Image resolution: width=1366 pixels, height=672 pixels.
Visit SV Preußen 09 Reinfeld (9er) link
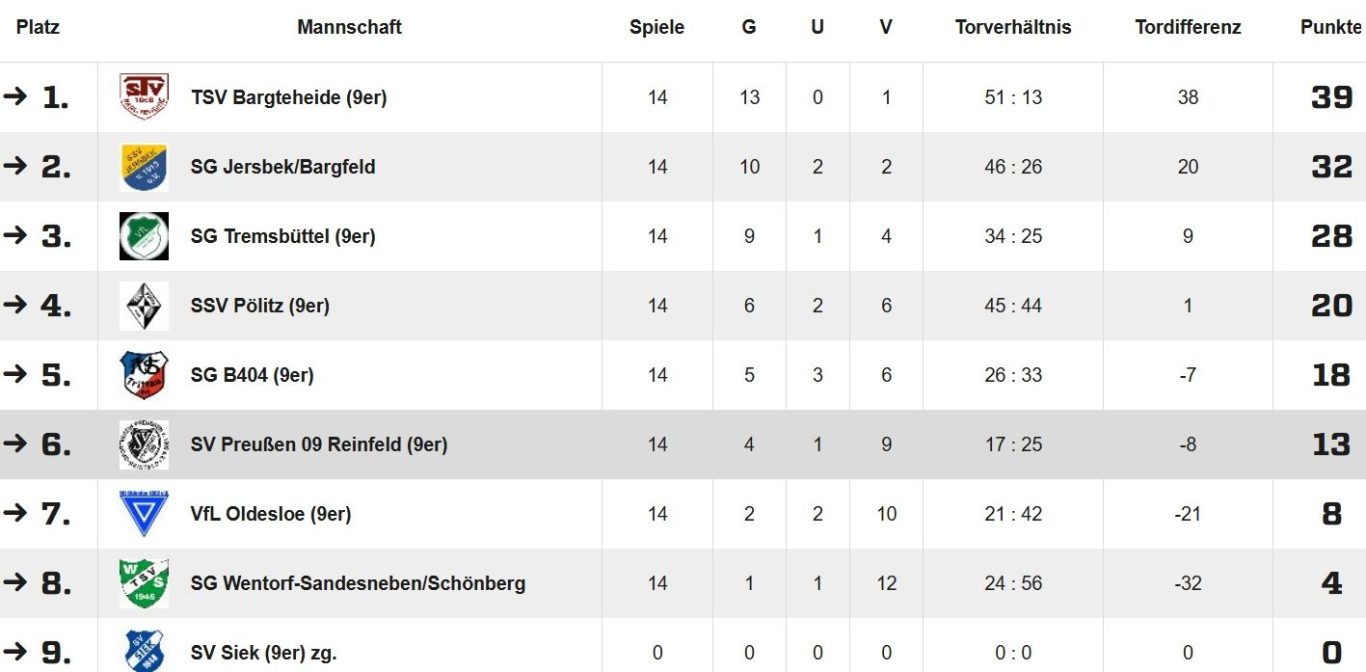319,445
